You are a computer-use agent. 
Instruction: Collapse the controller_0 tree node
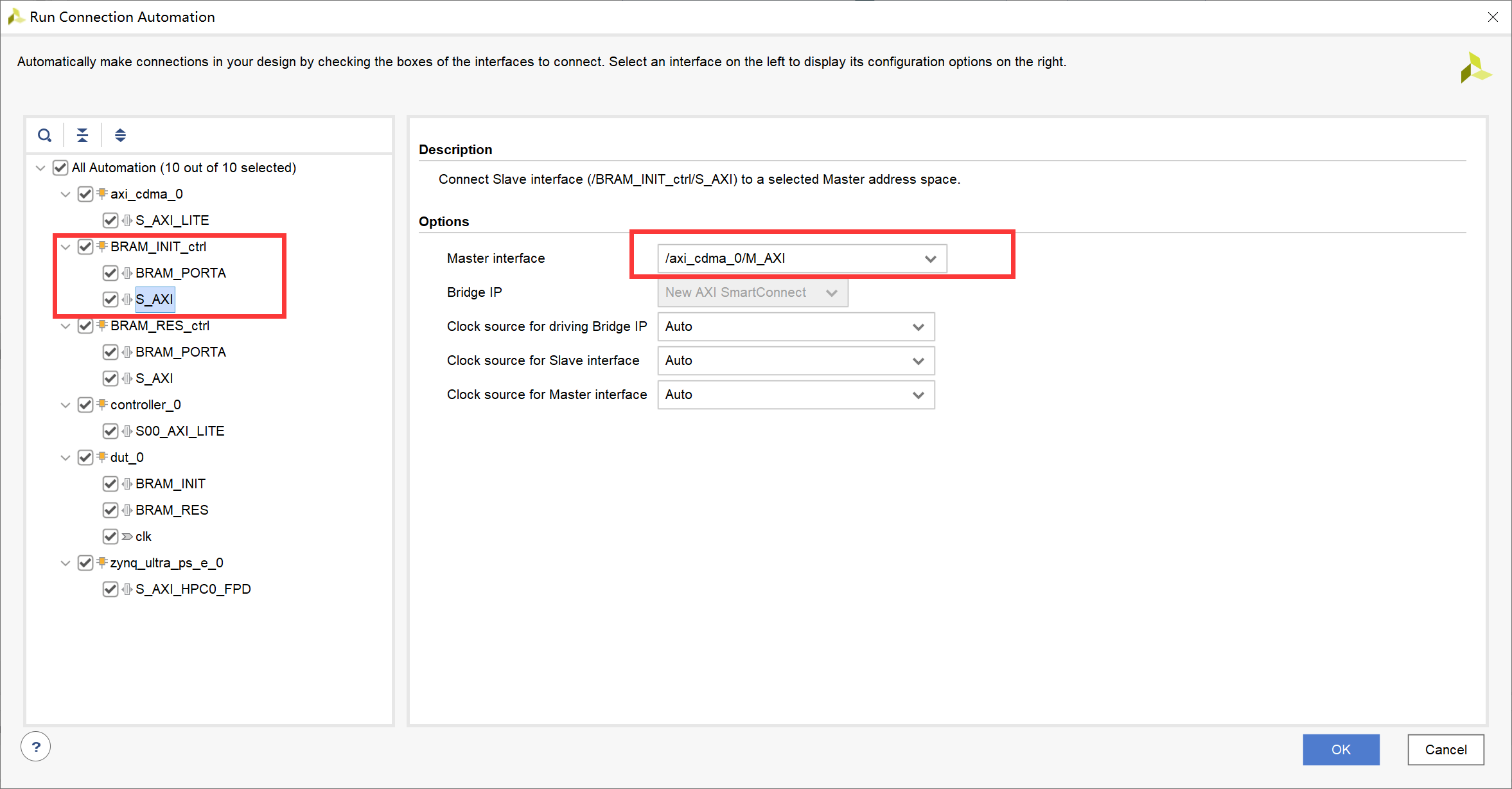tap(66, 405)
